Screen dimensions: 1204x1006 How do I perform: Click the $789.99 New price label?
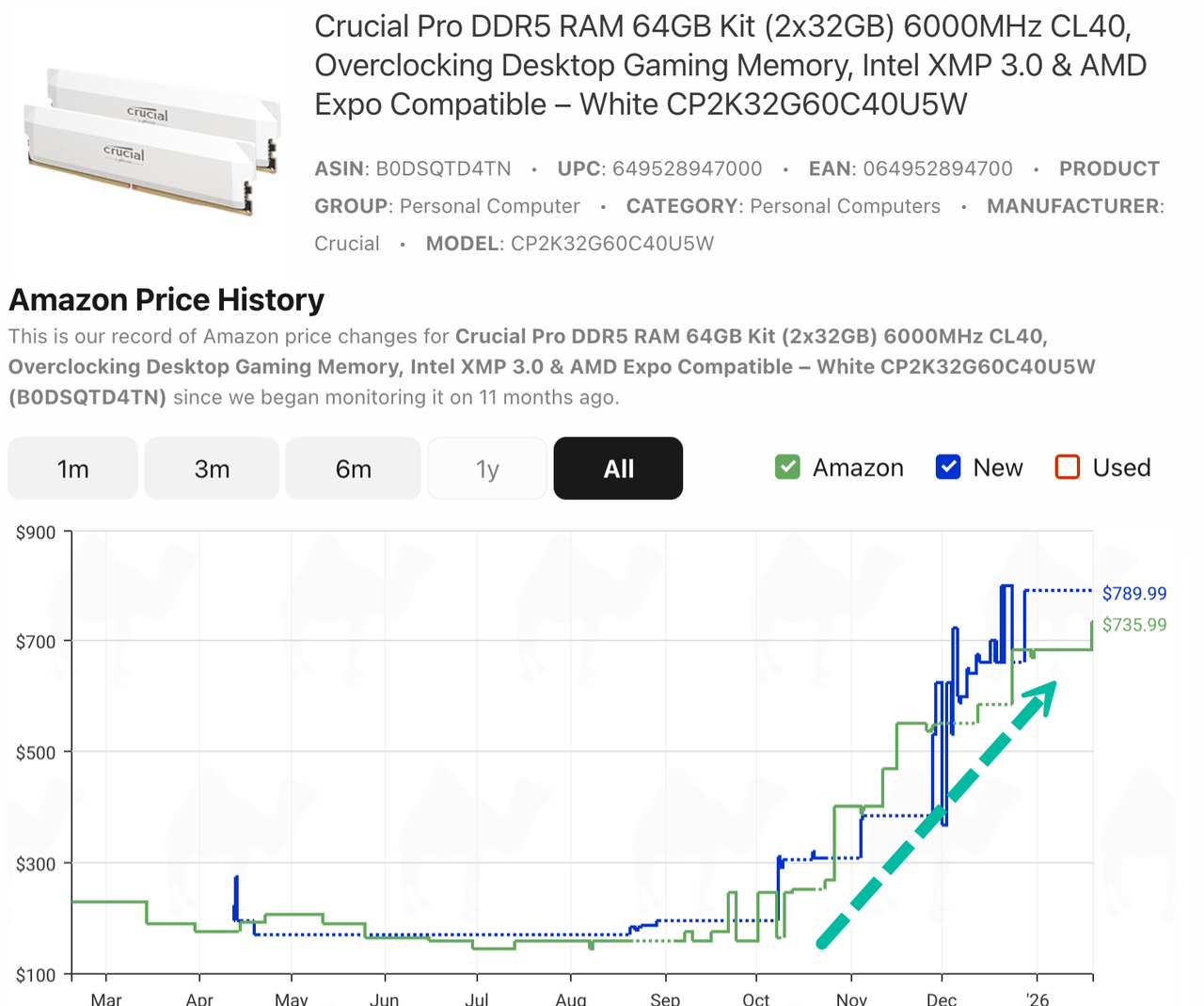(x=1134, y=594)
